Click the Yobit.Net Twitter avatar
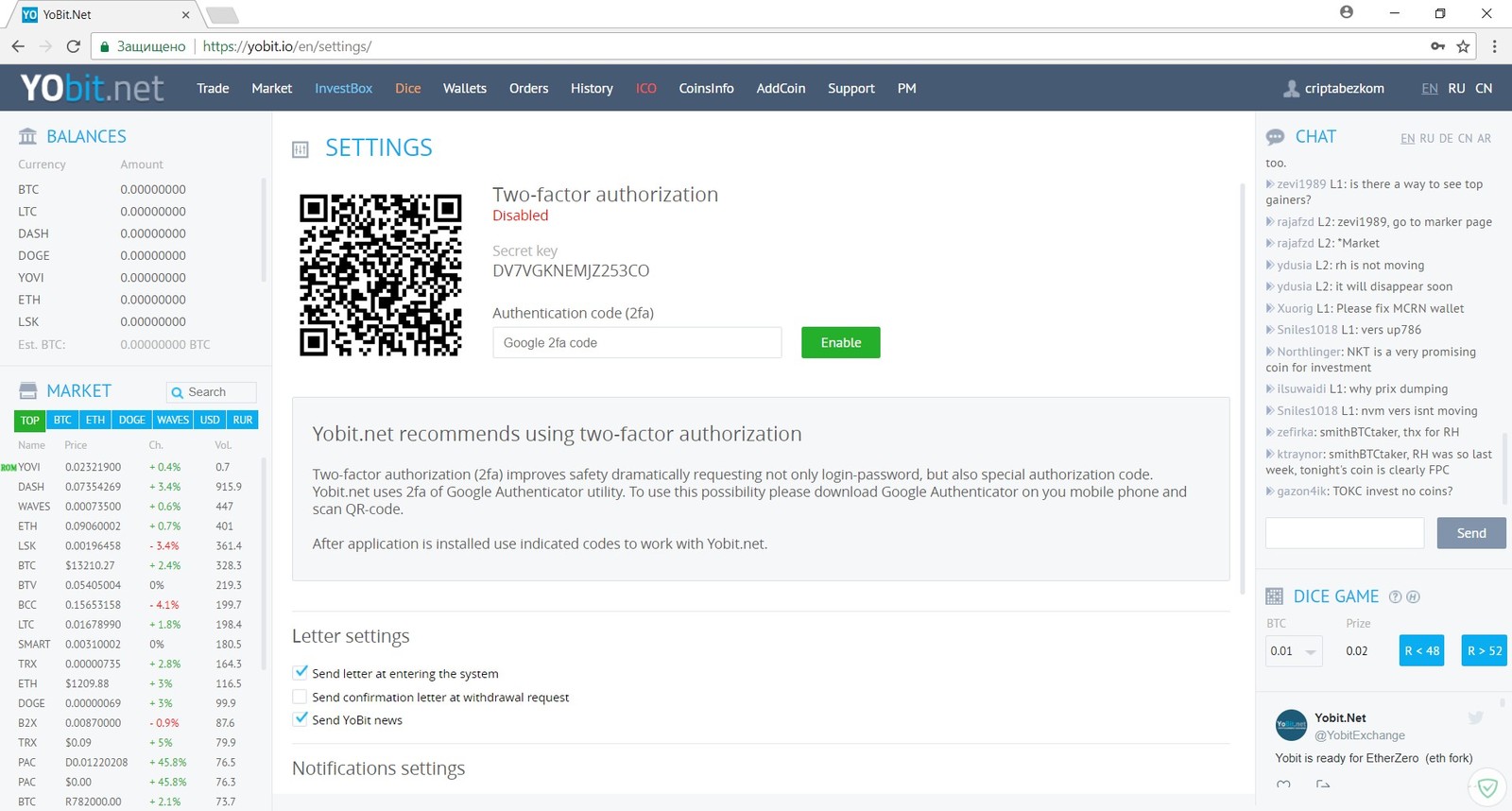The width and height of the screenshot is (1512, 811). point(1291,725)
